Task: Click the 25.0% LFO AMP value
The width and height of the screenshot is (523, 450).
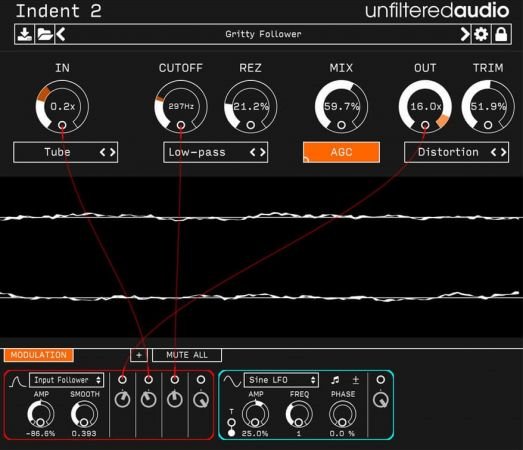Action: click(255, 433)
